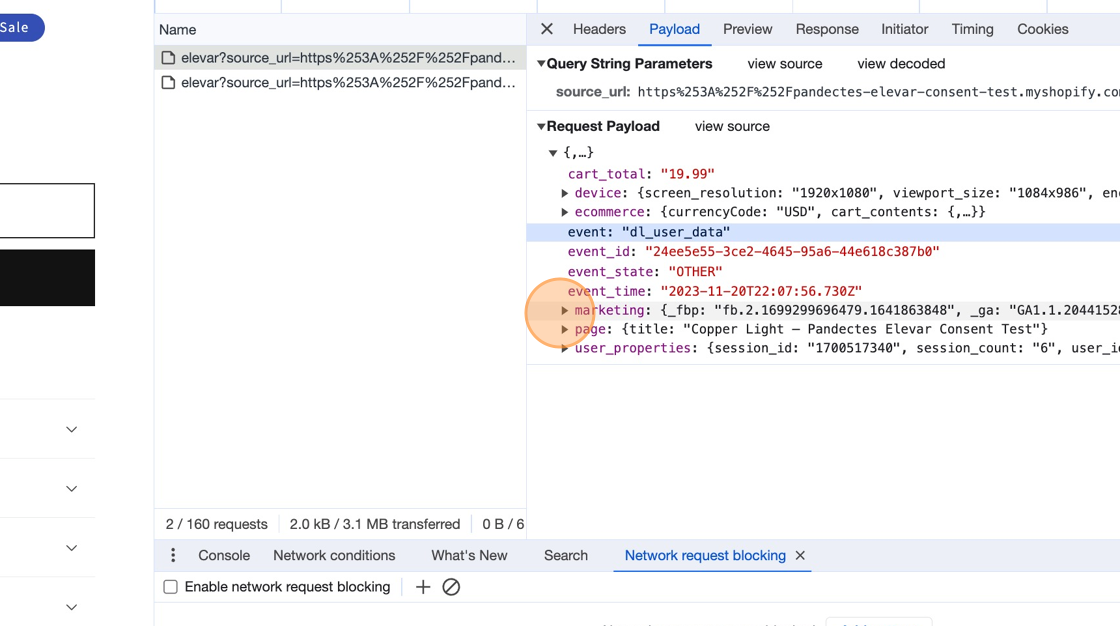Collapse the Query String Parameters section

[x=541, y=64]
